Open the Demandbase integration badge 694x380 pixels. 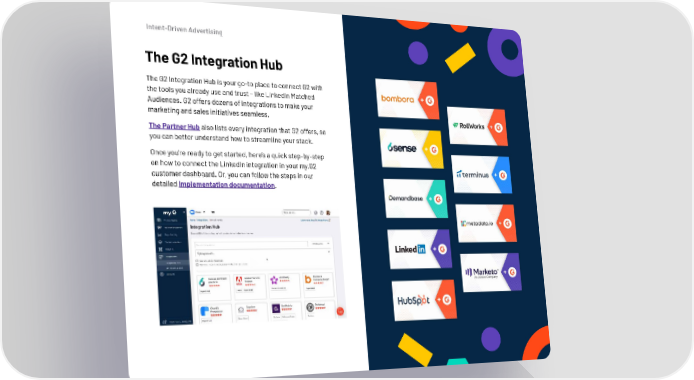point(415,199)
